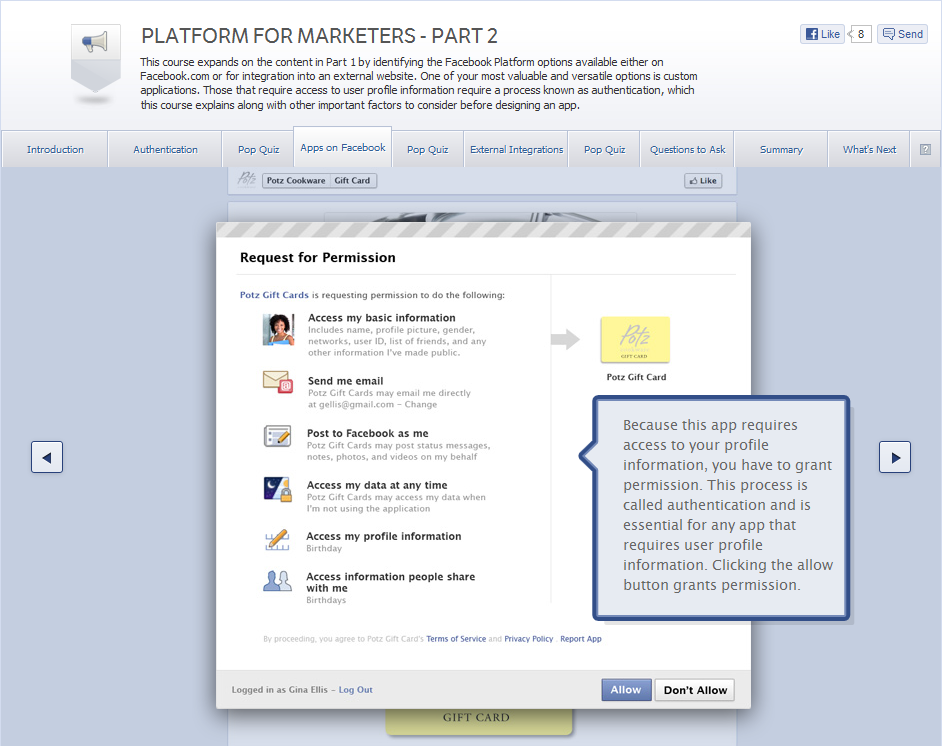Viewport: 942px width, 746px height.
Task: Click the Potz logo in the page header
Action: [x=247, y=179]
